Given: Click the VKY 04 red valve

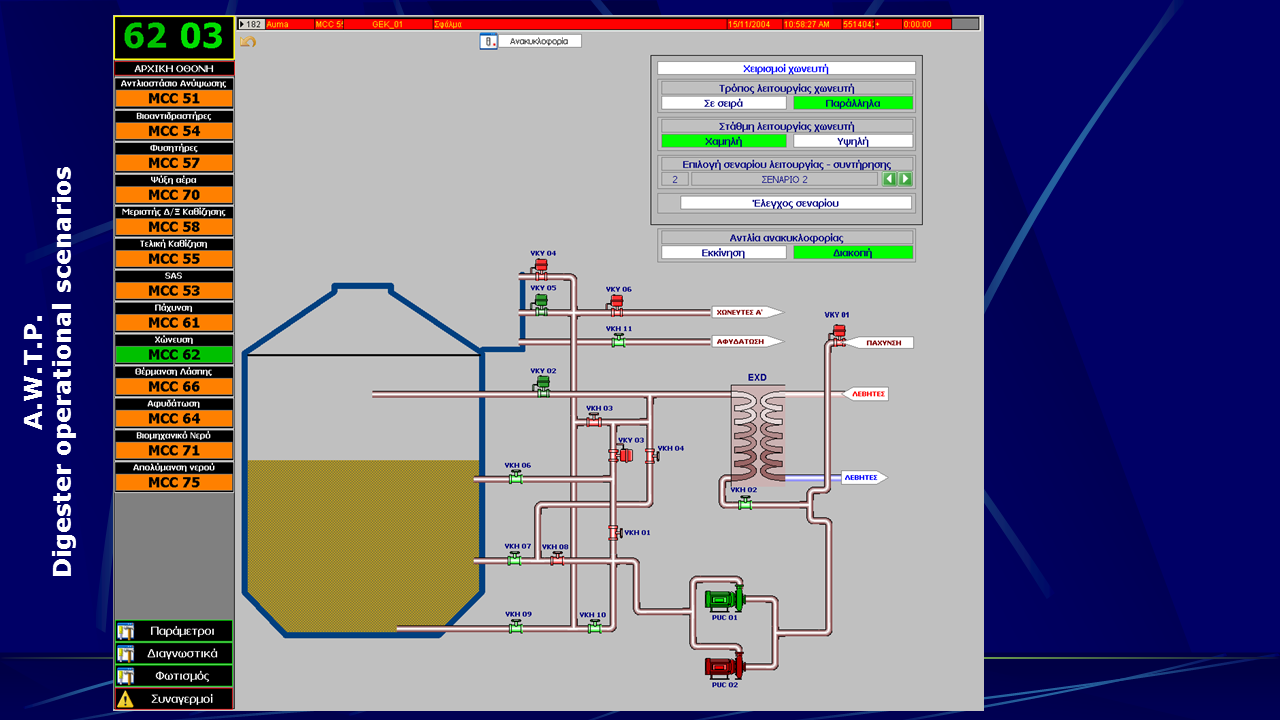Looking at the screenshot, I should 541,268.
